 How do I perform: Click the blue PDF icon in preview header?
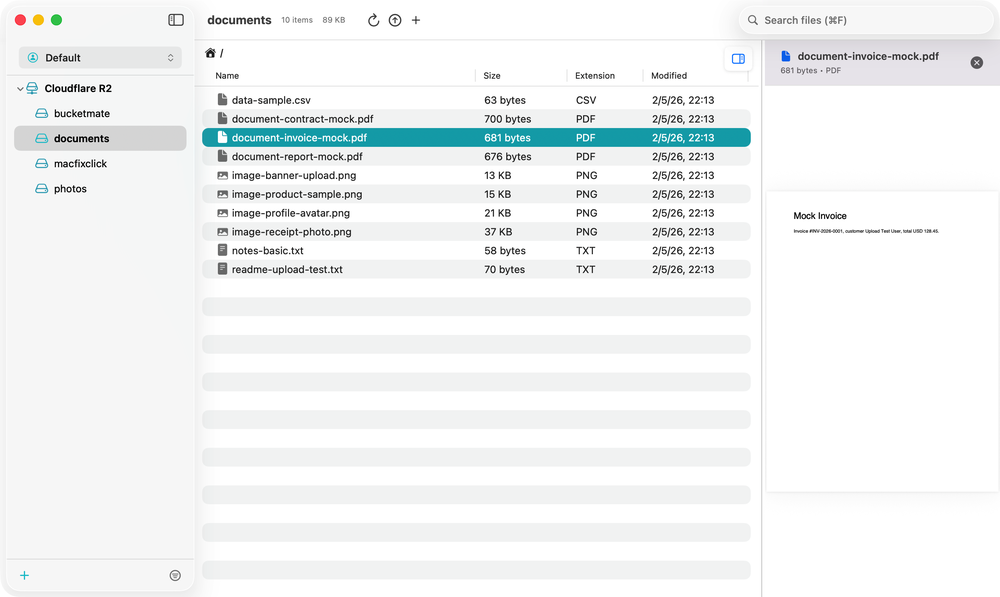pos(786,56)
